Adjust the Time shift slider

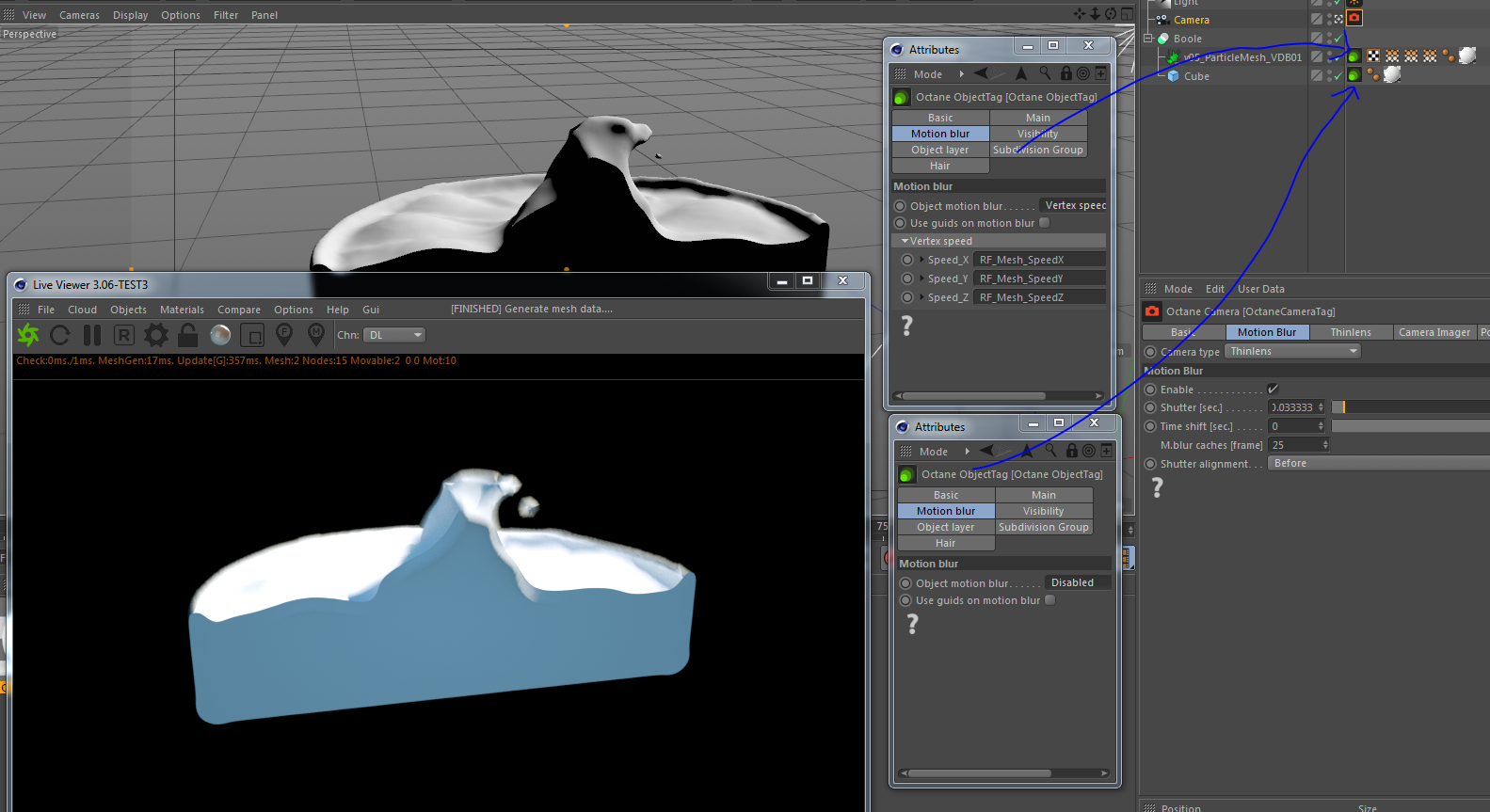(x=1411, y=426)
